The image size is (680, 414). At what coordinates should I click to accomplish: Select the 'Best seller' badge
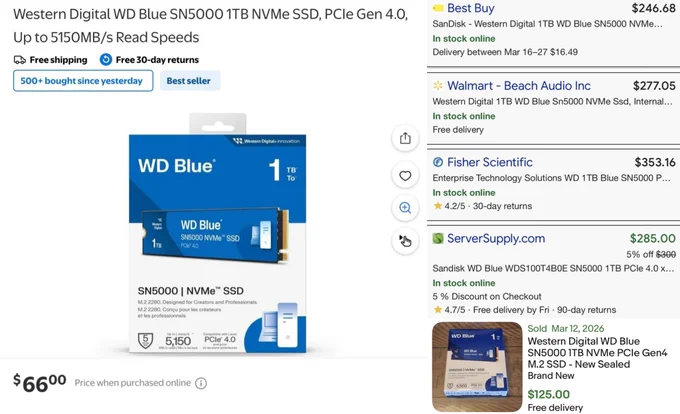190,81
